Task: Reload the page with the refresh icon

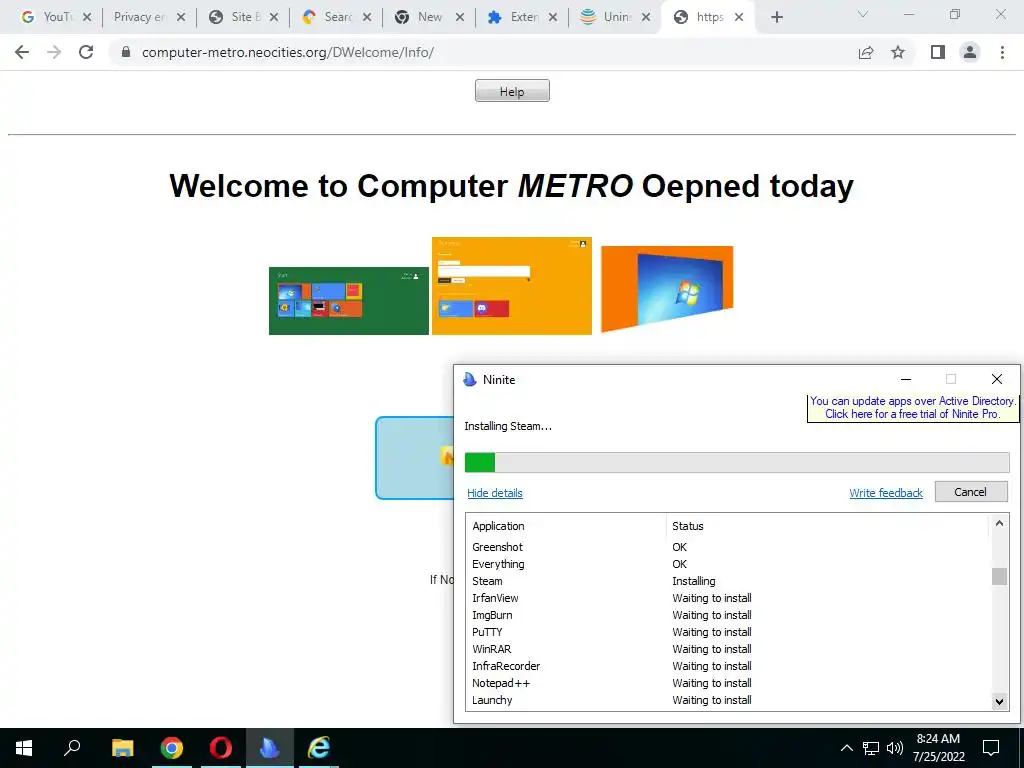Action: click(86, 52)
